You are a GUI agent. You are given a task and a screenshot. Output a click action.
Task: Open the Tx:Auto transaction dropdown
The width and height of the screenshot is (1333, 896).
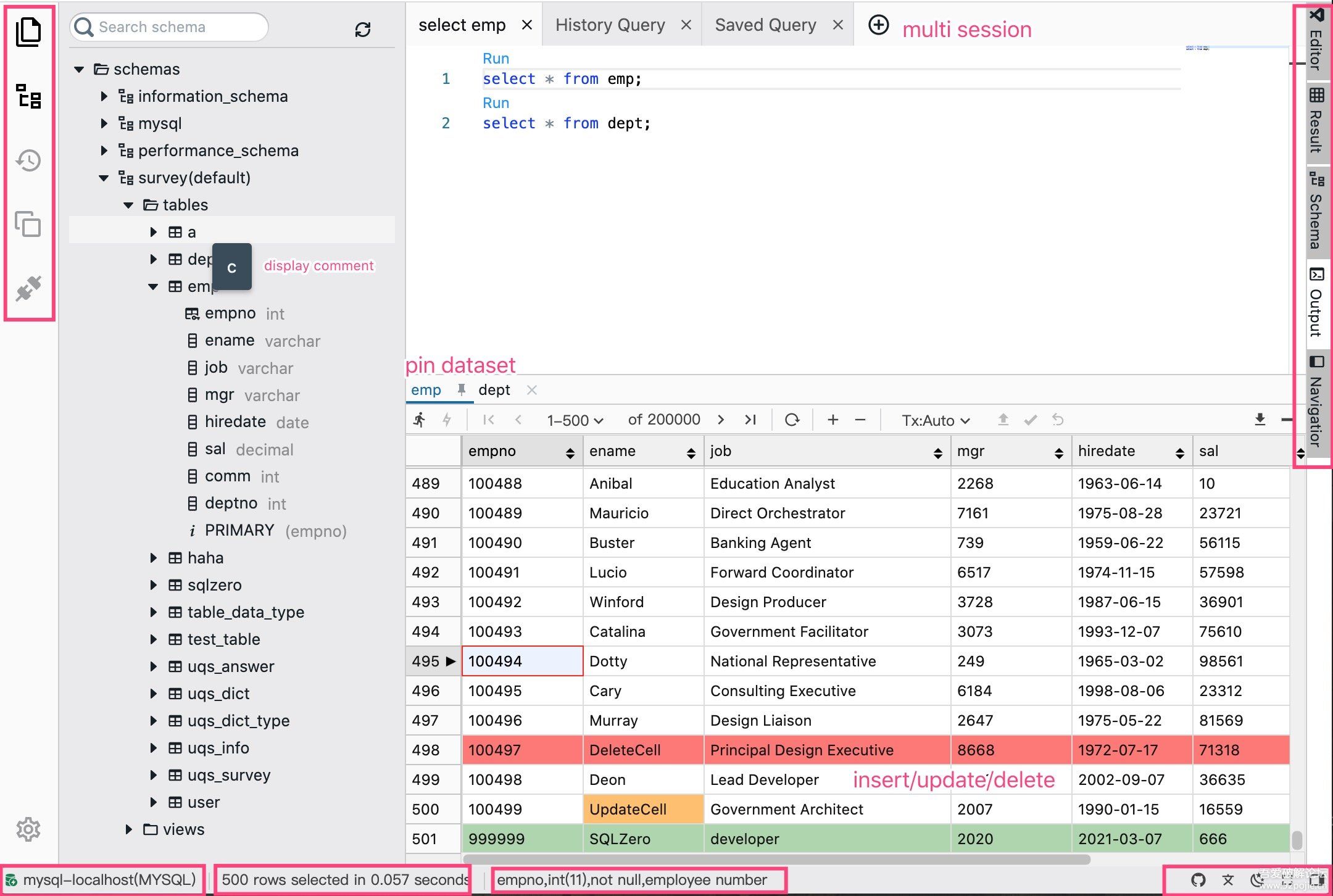pyautogui.click(x=935, y=420)
